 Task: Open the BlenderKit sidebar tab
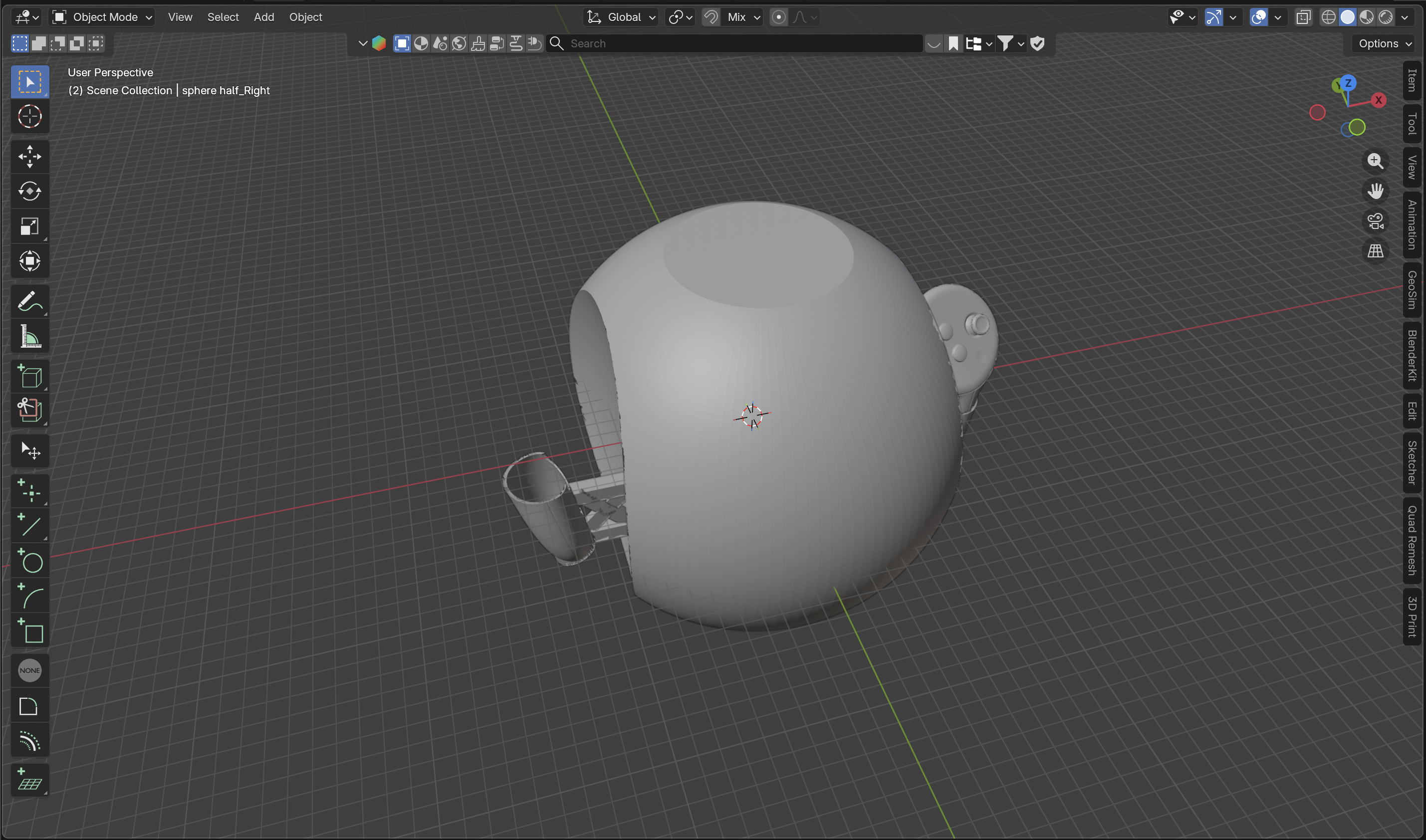coord(1412,356)
